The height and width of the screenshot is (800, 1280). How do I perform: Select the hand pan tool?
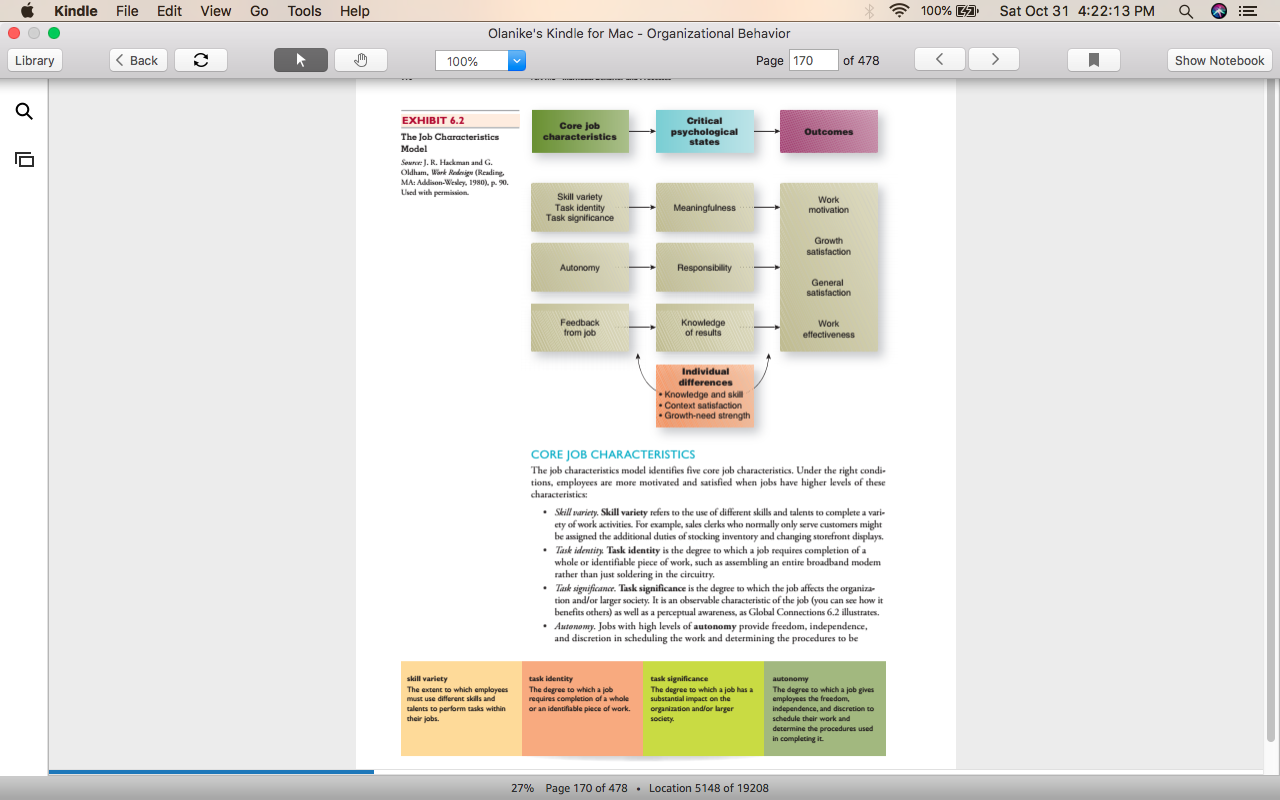361,60
